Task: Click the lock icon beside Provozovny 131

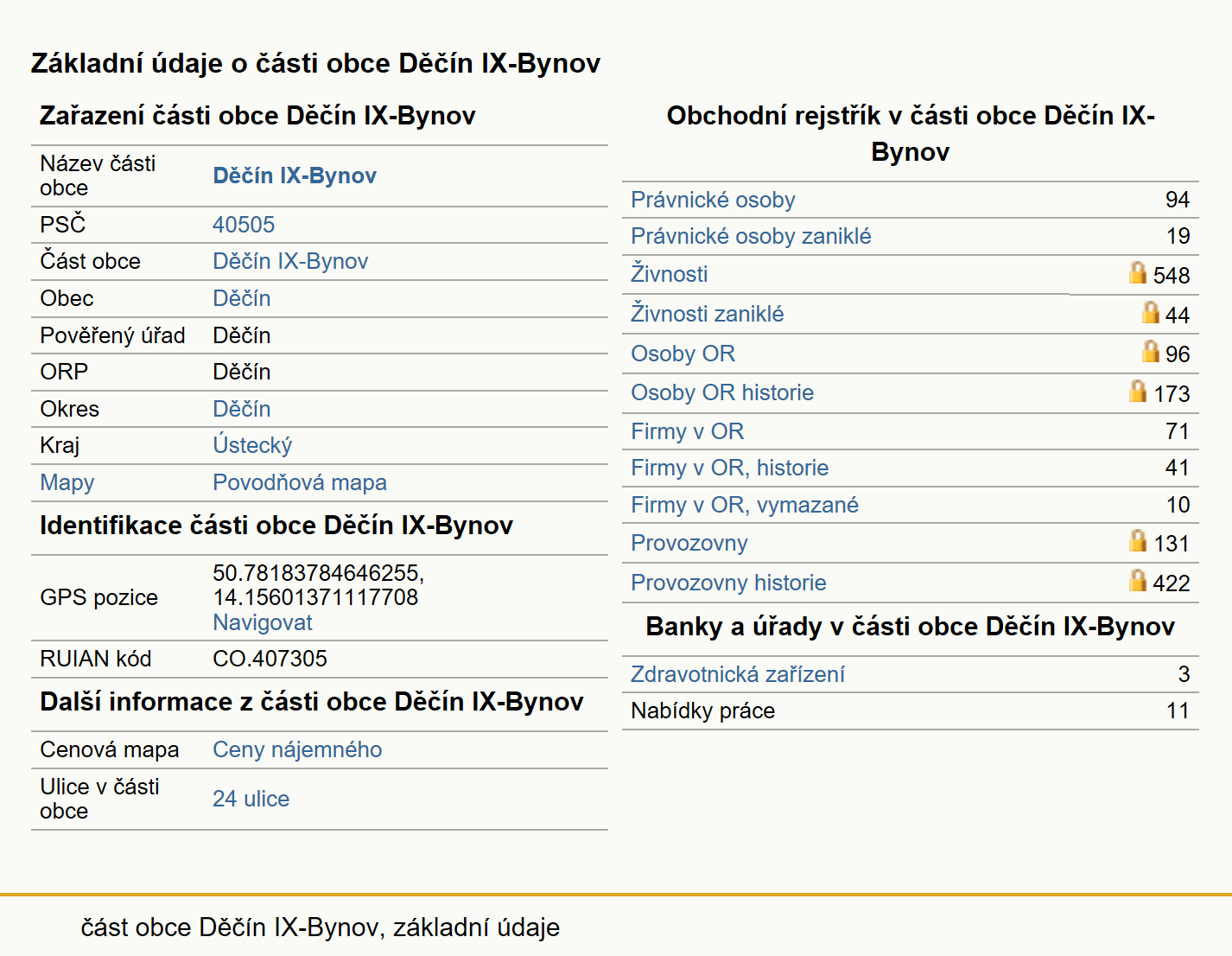Action: click(1138, 540)
